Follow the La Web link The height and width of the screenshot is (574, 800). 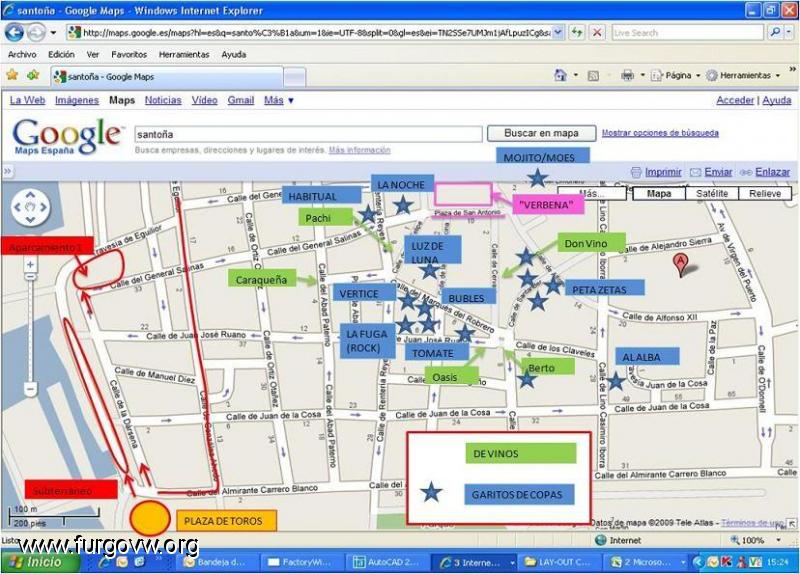(28, 101)
